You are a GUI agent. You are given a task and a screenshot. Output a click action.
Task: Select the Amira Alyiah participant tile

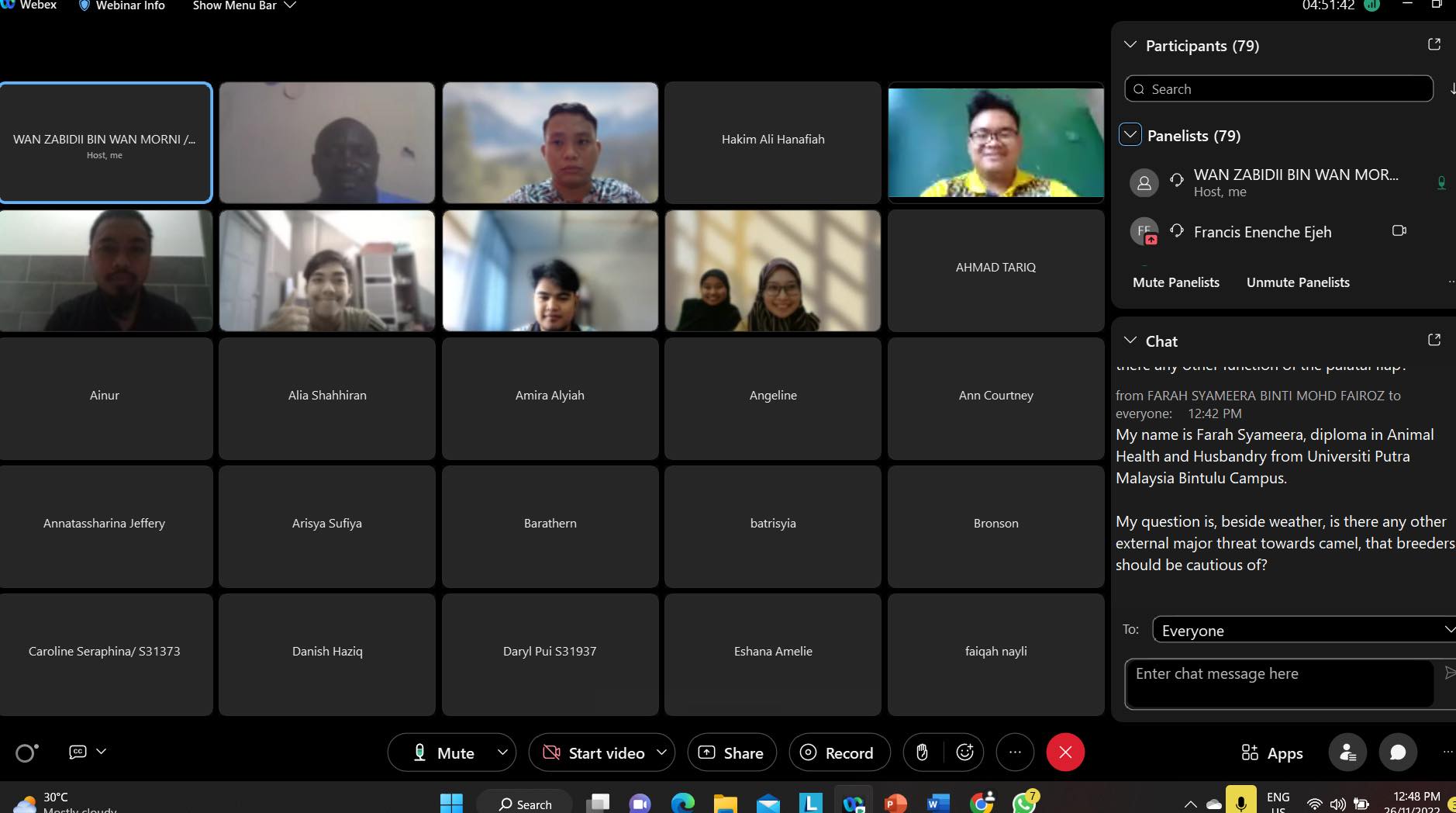550,399
